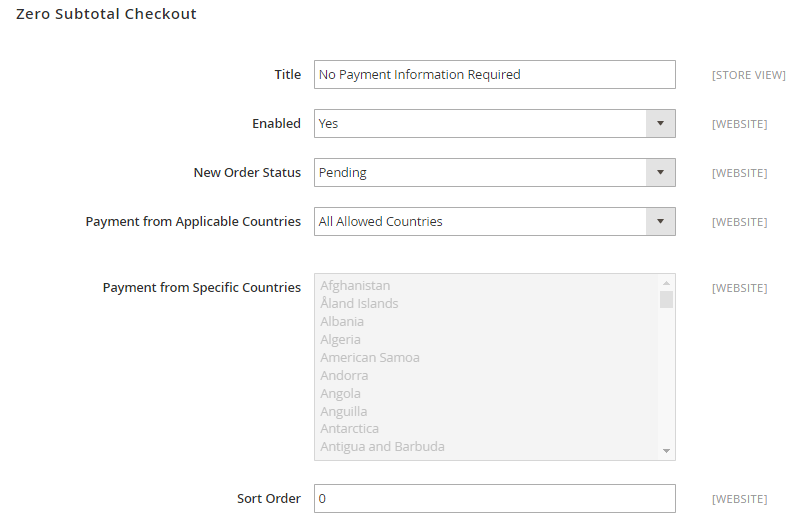The image size is (796, 524).
Task: Click the Payment from Specific Countries label
Action: pos(202,287)
